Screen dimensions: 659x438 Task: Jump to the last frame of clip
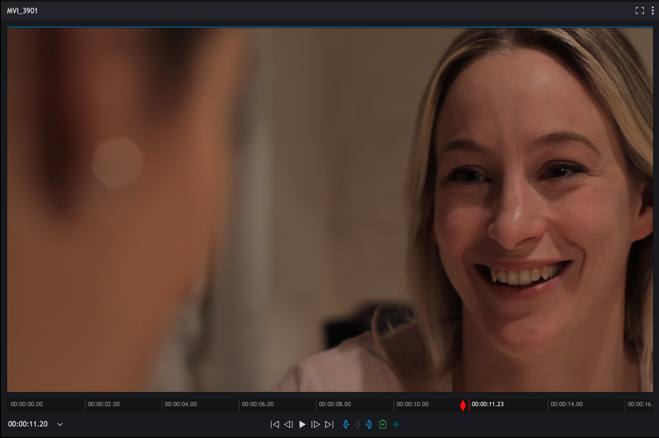[x=329, y=425]
